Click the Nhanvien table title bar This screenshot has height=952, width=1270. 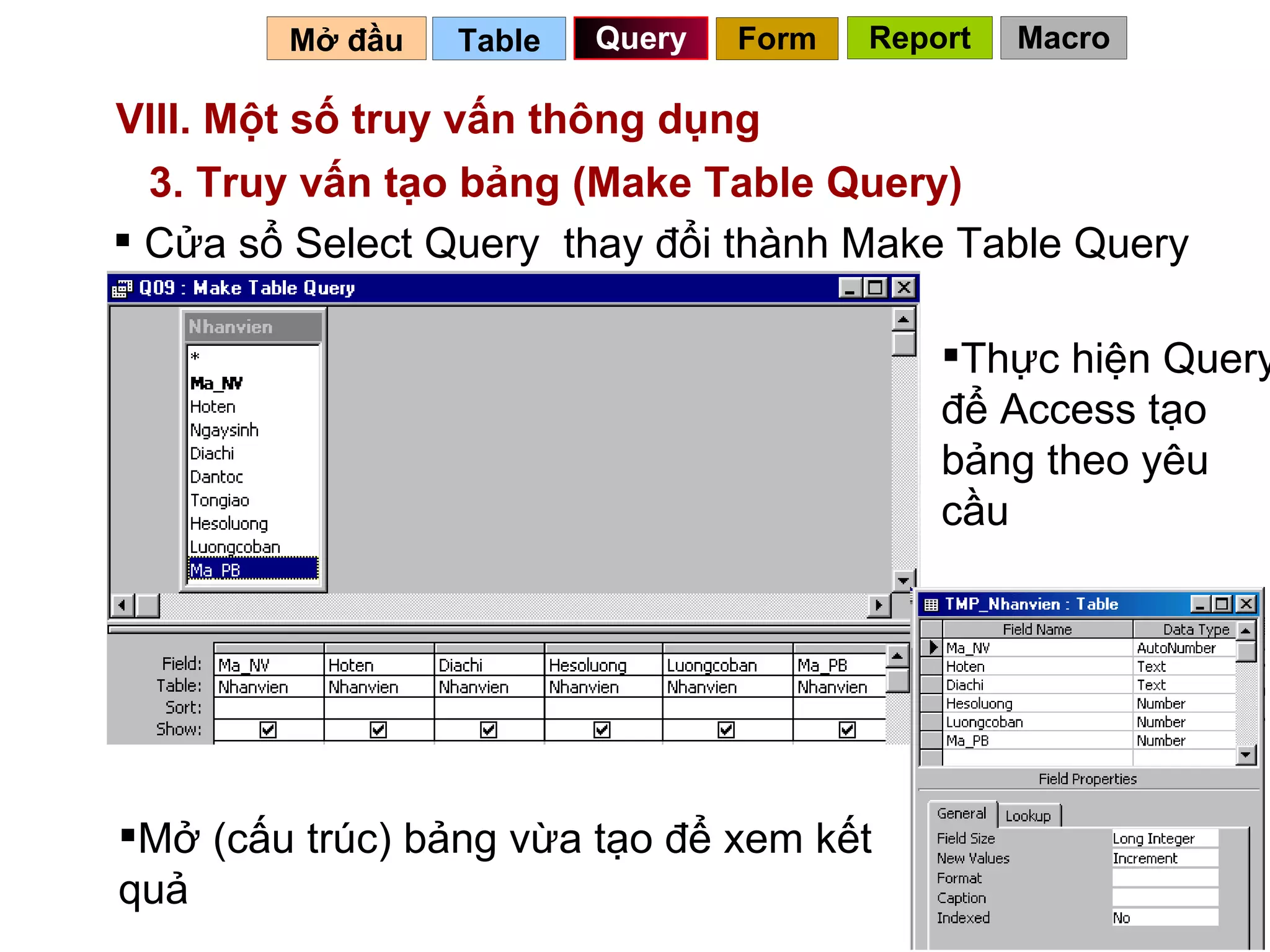point(254,327)
